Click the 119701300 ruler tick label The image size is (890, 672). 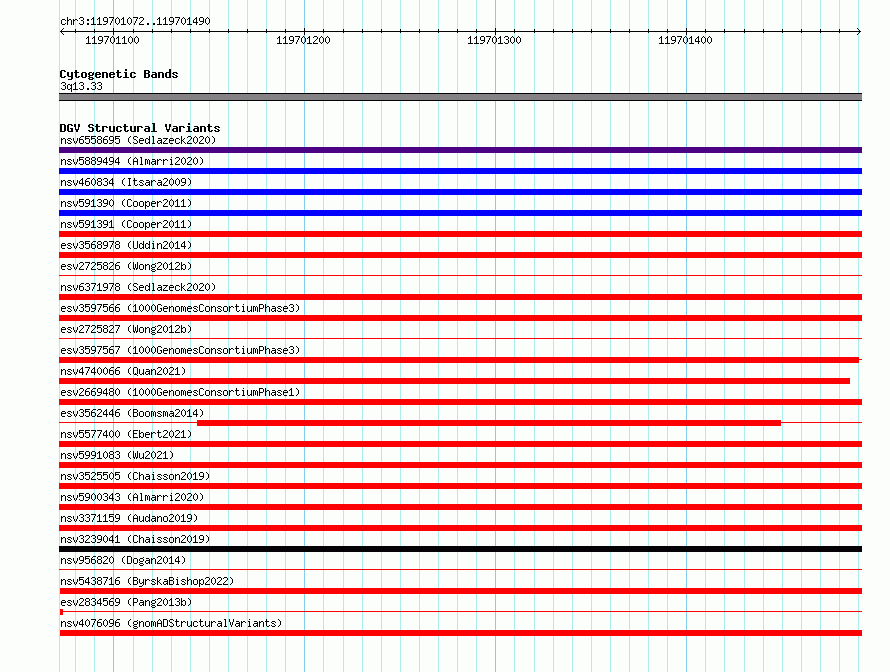pyautogui.click(x=494, y=40)
